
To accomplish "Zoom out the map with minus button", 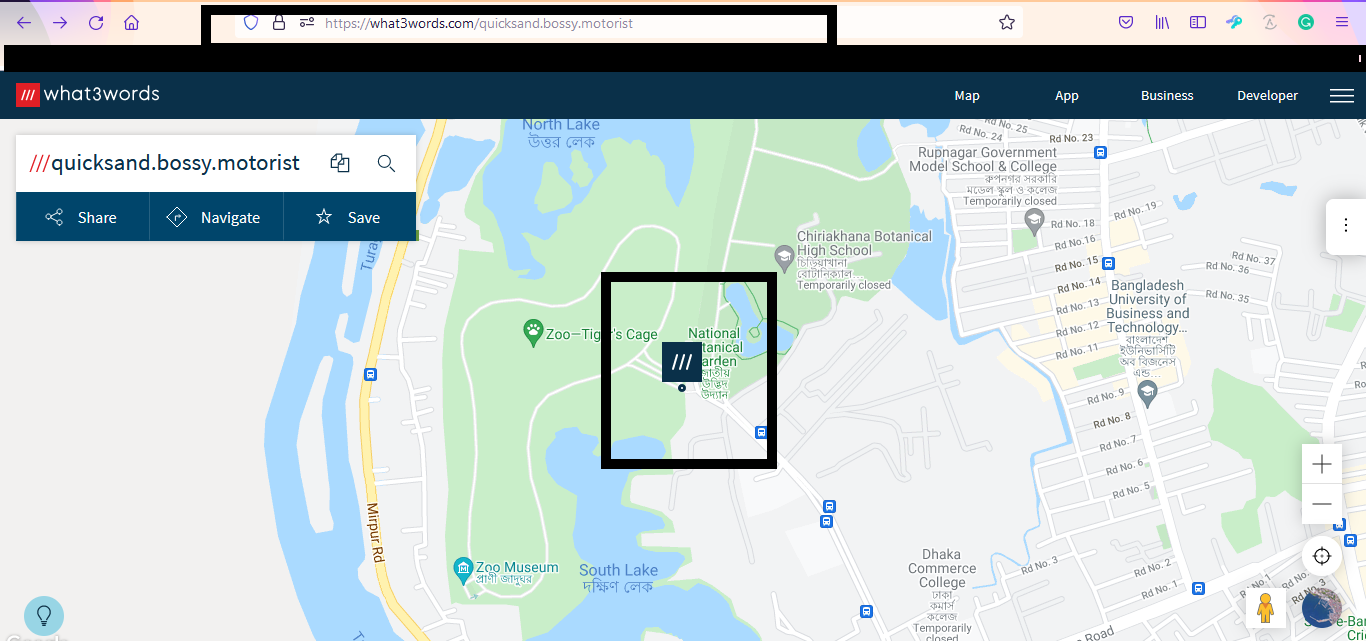I will [x=1322, y=504].
